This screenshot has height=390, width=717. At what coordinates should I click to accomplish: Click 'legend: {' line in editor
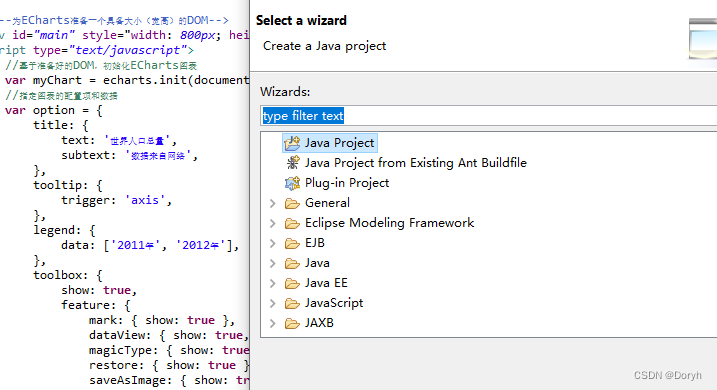click(64, 230)
